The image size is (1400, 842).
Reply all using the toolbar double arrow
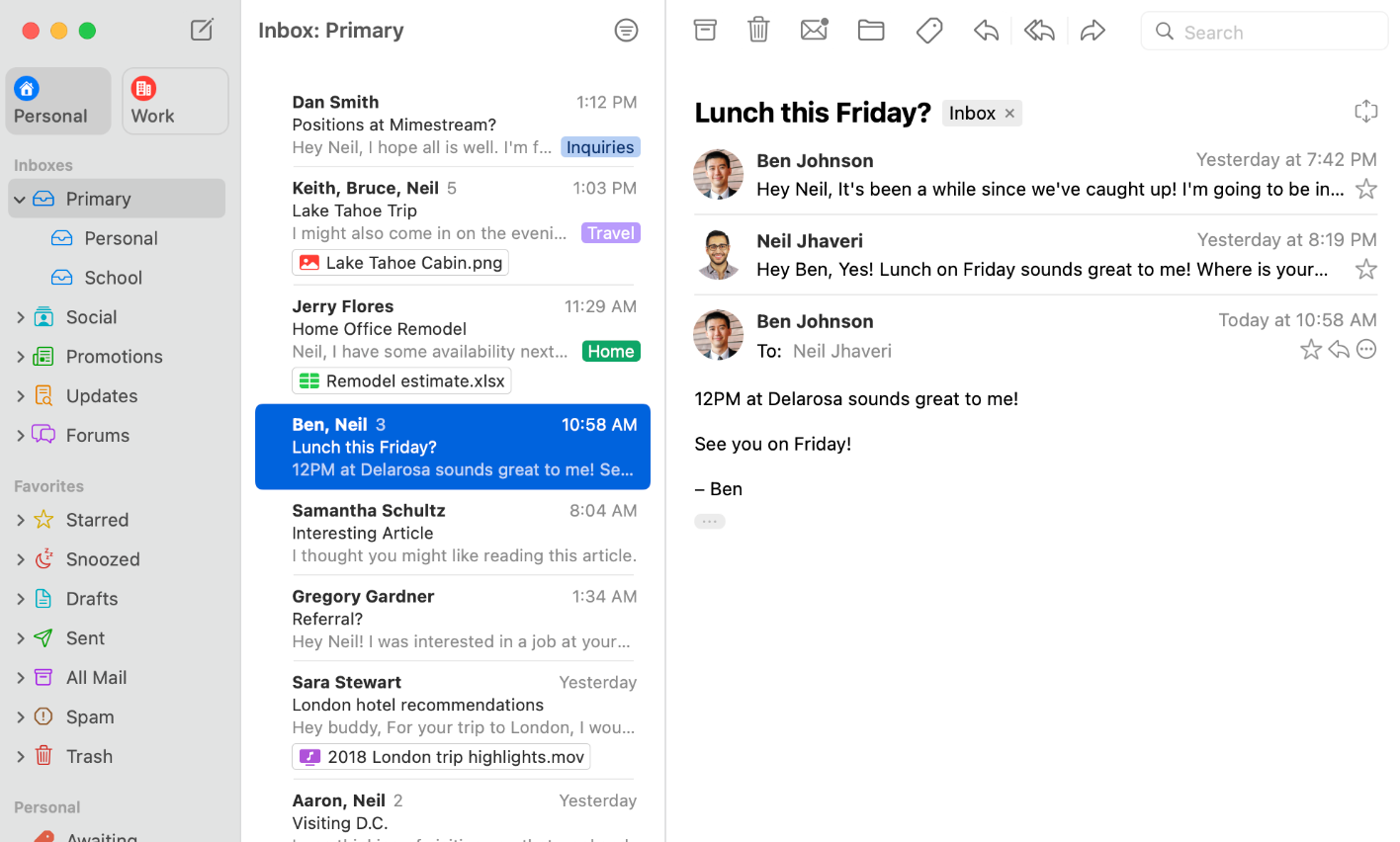1039,31
